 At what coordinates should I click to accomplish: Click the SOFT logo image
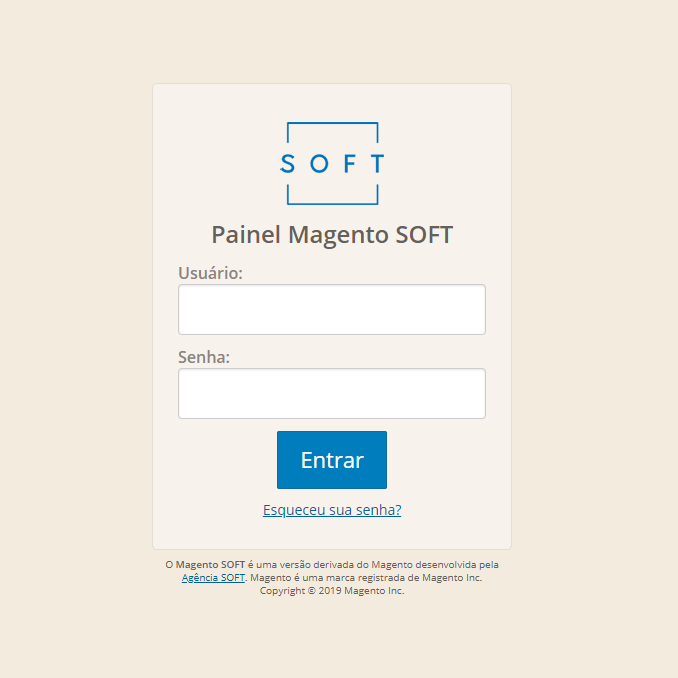pyautogui.click(x=332, y=163)
